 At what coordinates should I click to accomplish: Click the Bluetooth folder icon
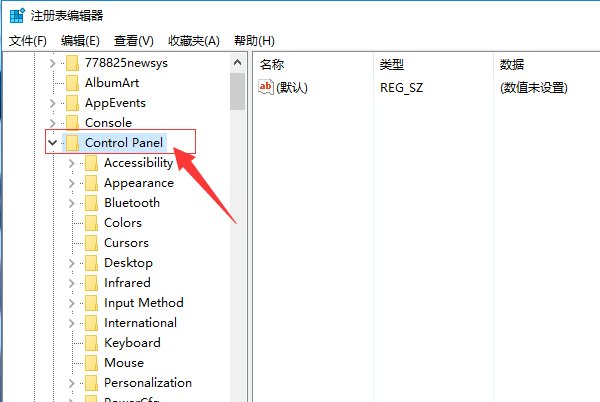click(91, 203)
